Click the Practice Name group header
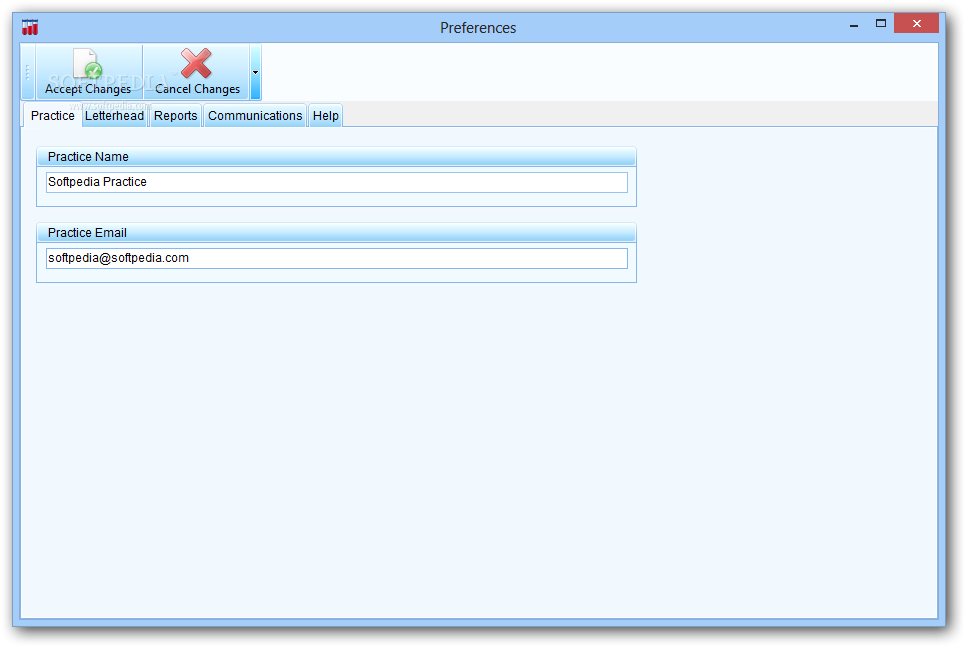Image resolution: width=966 pixels, height=647 pixels. (x=336, y=157)
